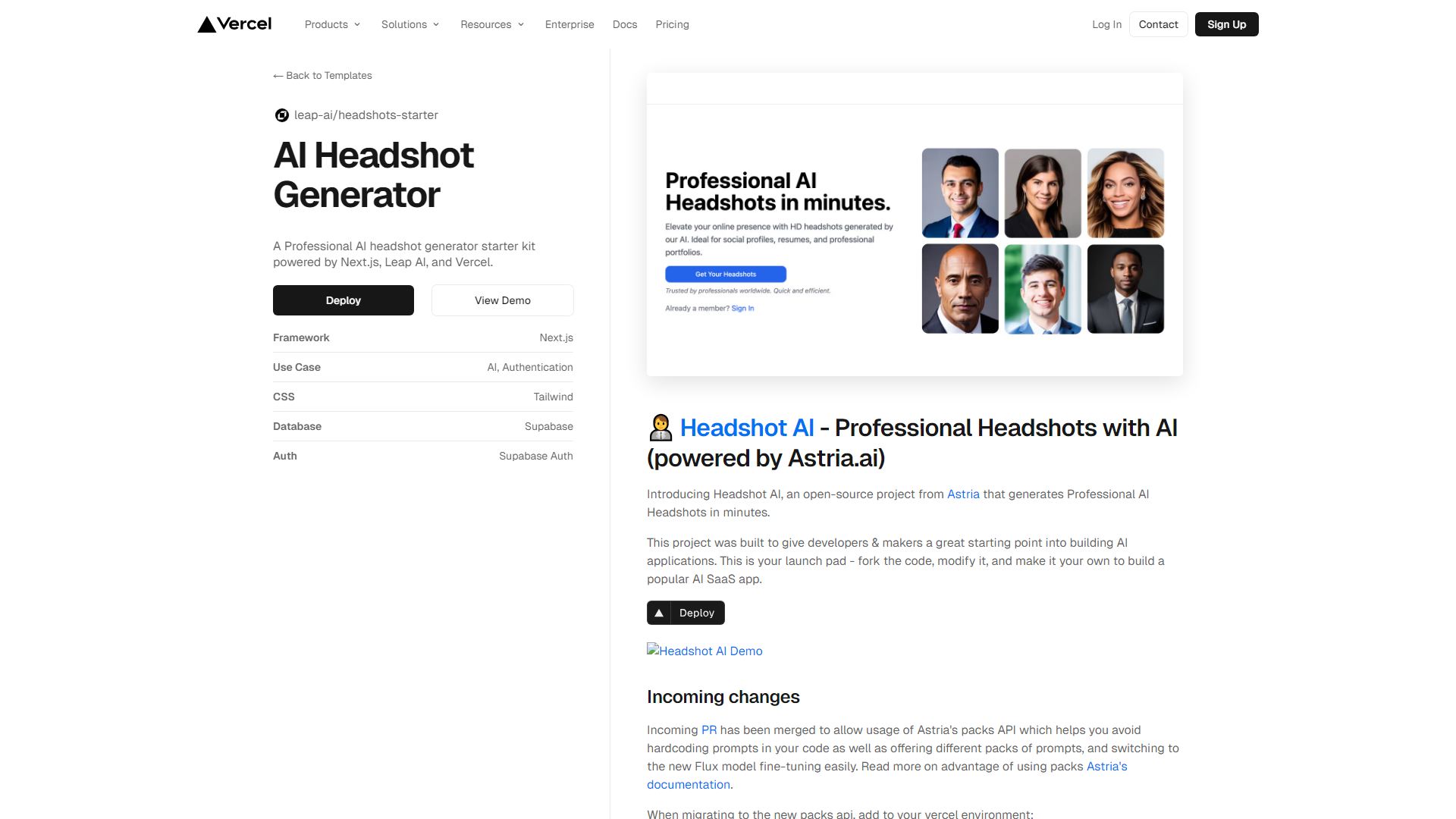
Task: Click the Headshot AI Demo image link
Action: point(704,651)
